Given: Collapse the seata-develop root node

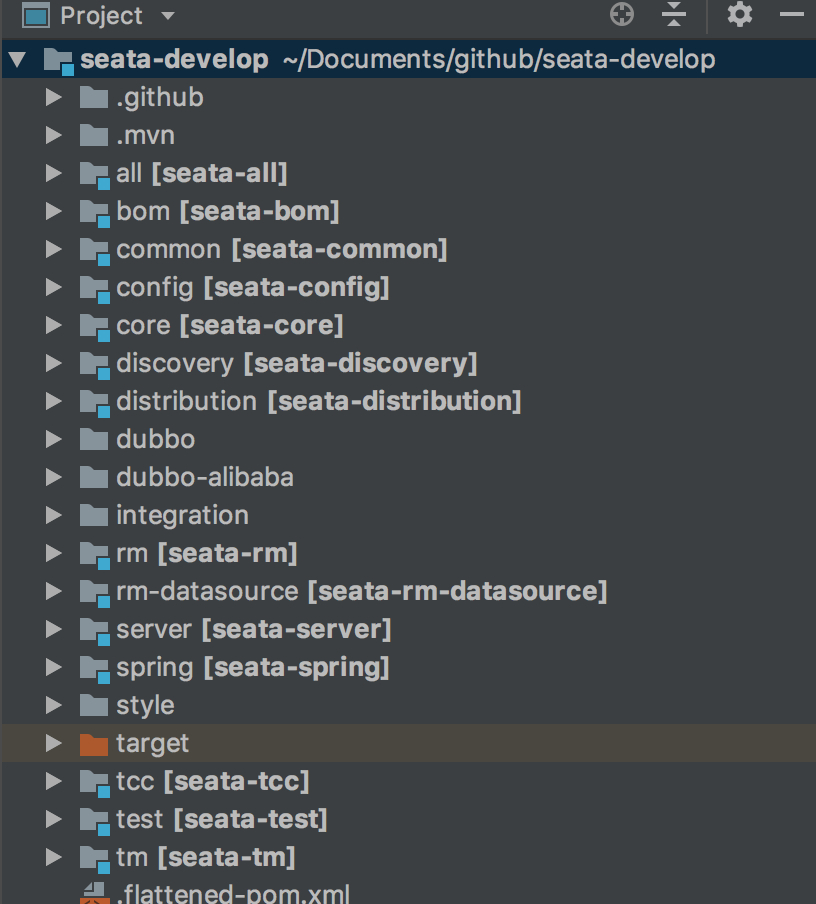Looking at the screenshot, I should click(17, 59).
